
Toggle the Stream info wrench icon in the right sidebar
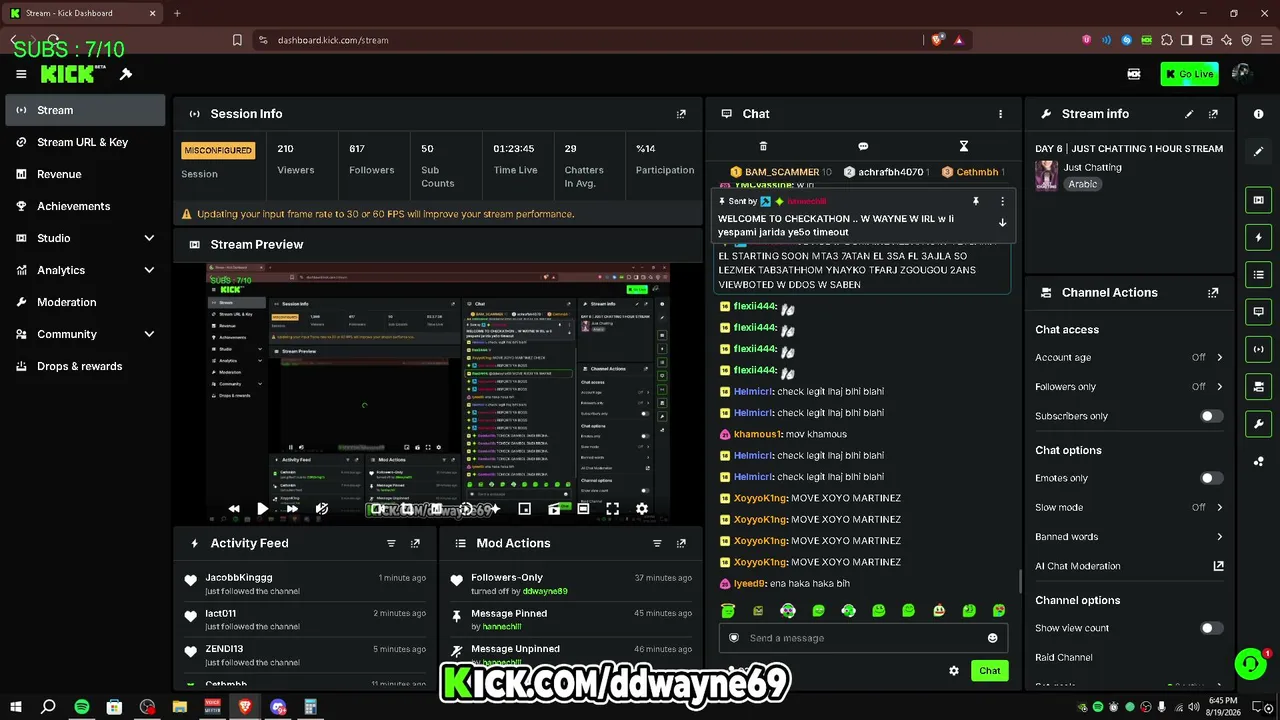point(1258,423)
